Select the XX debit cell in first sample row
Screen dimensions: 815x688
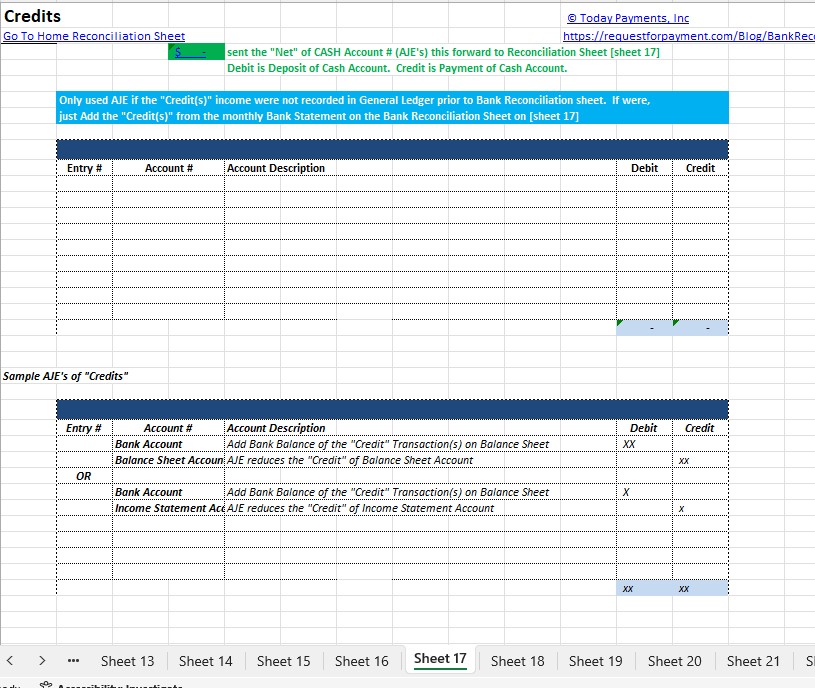click(x=644, y=444)
